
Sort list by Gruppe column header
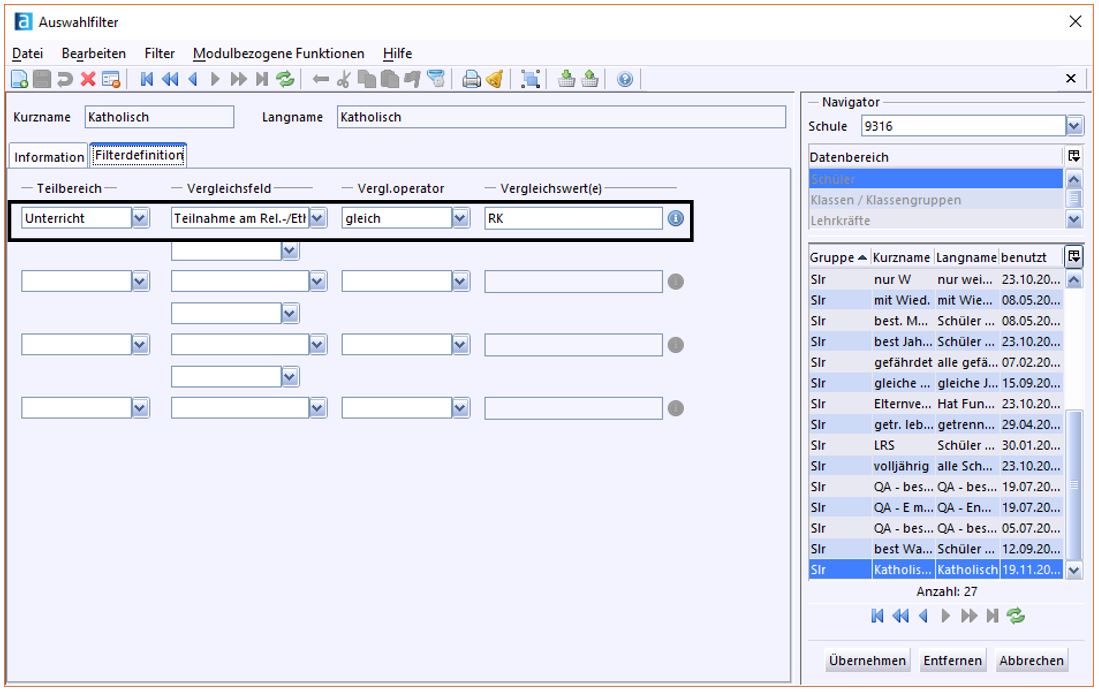click(x=839, y=257)
